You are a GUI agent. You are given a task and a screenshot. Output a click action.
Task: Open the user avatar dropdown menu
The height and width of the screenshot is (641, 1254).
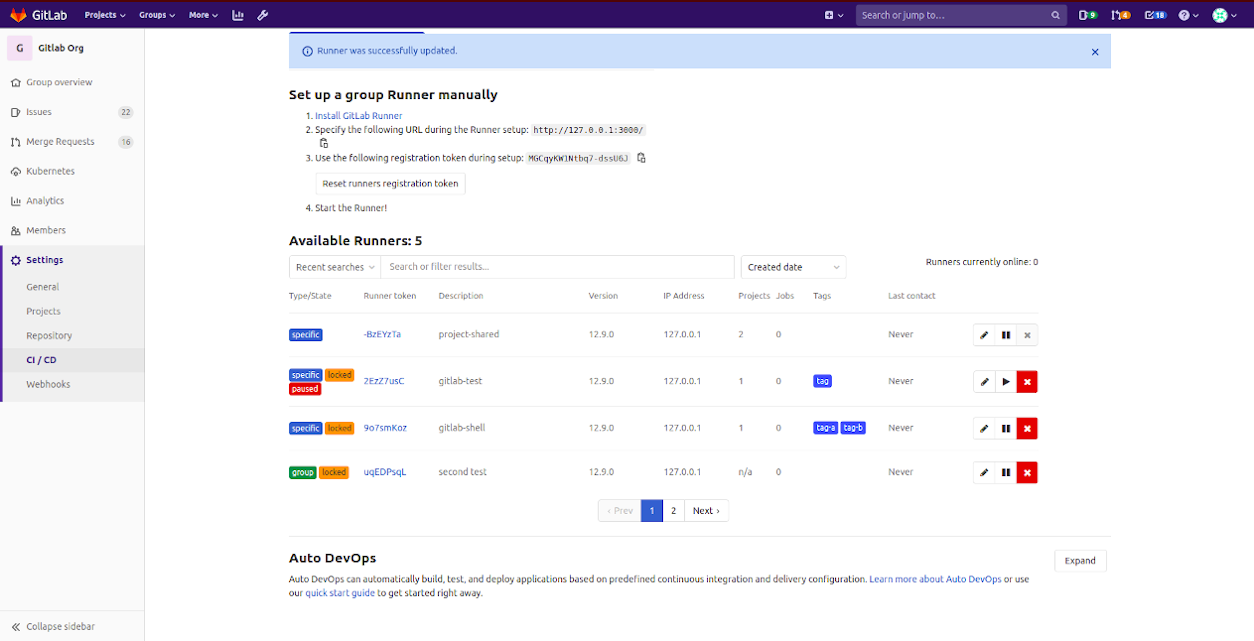click(1222, 15)
